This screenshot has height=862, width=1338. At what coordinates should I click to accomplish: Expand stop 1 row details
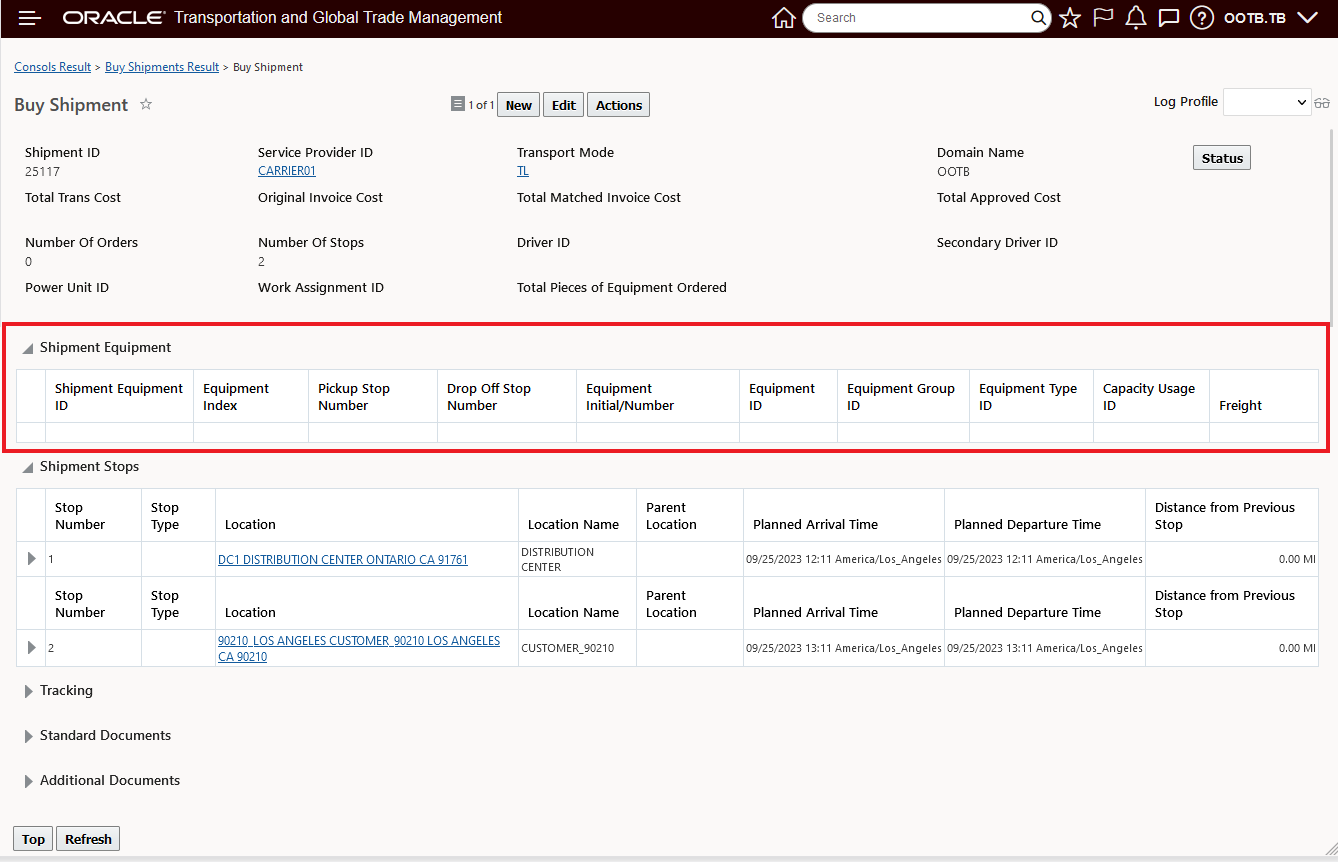pyautogui.click(x=32, y=559)
